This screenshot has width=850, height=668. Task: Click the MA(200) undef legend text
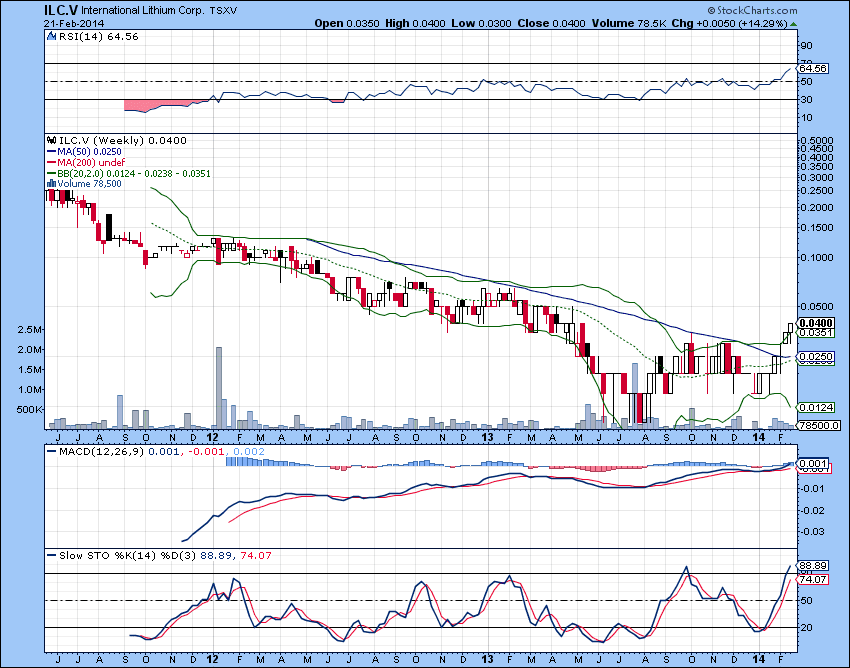click(91, 163)
